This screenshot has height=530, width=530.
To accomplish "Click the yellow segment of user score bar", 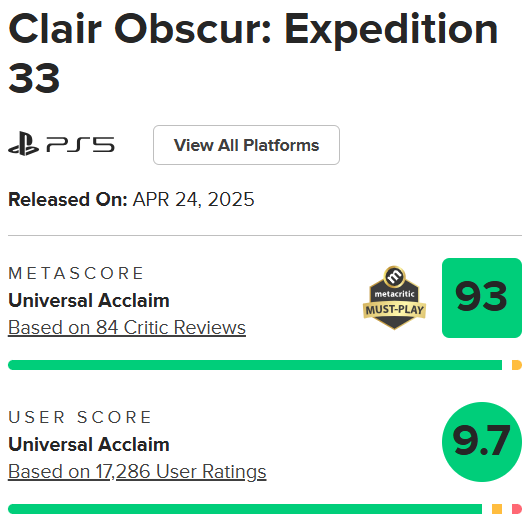I will pyautogui.click(x=497, y=509).
